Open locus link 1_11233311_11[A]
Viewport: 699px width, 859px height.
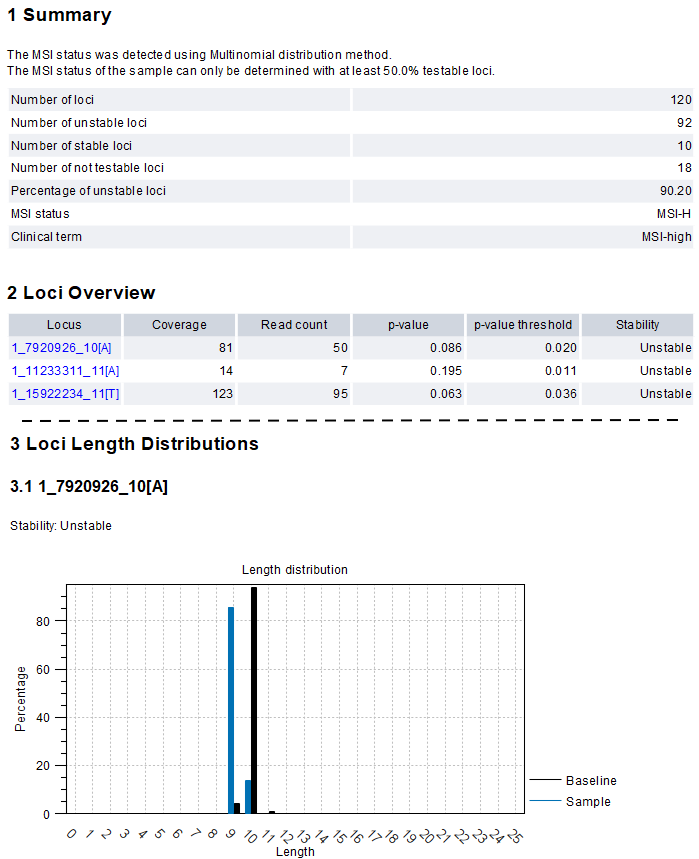click(x=65, y=371)
